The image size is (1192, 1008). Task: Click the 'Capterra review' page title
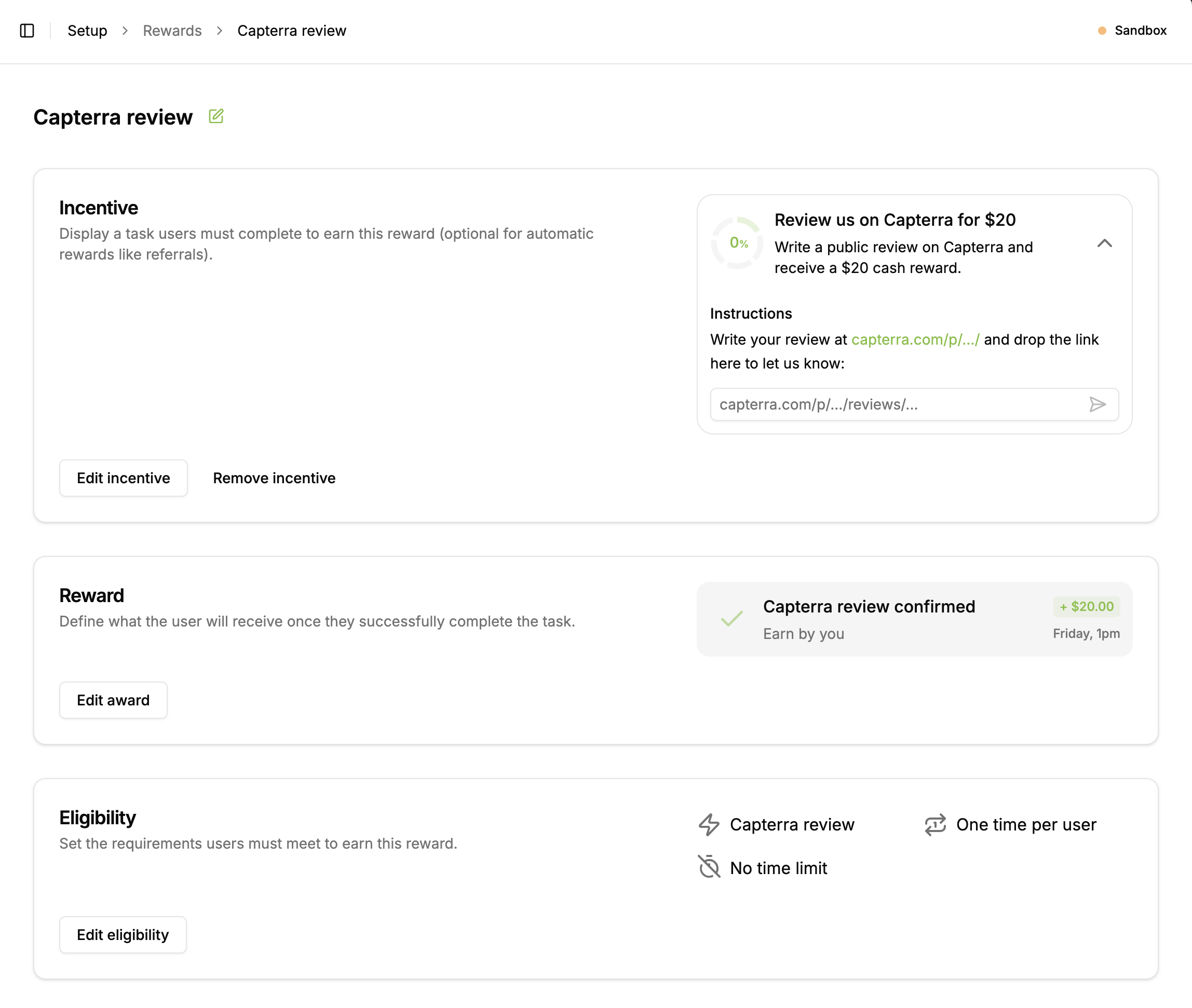[x=113, y=117]
